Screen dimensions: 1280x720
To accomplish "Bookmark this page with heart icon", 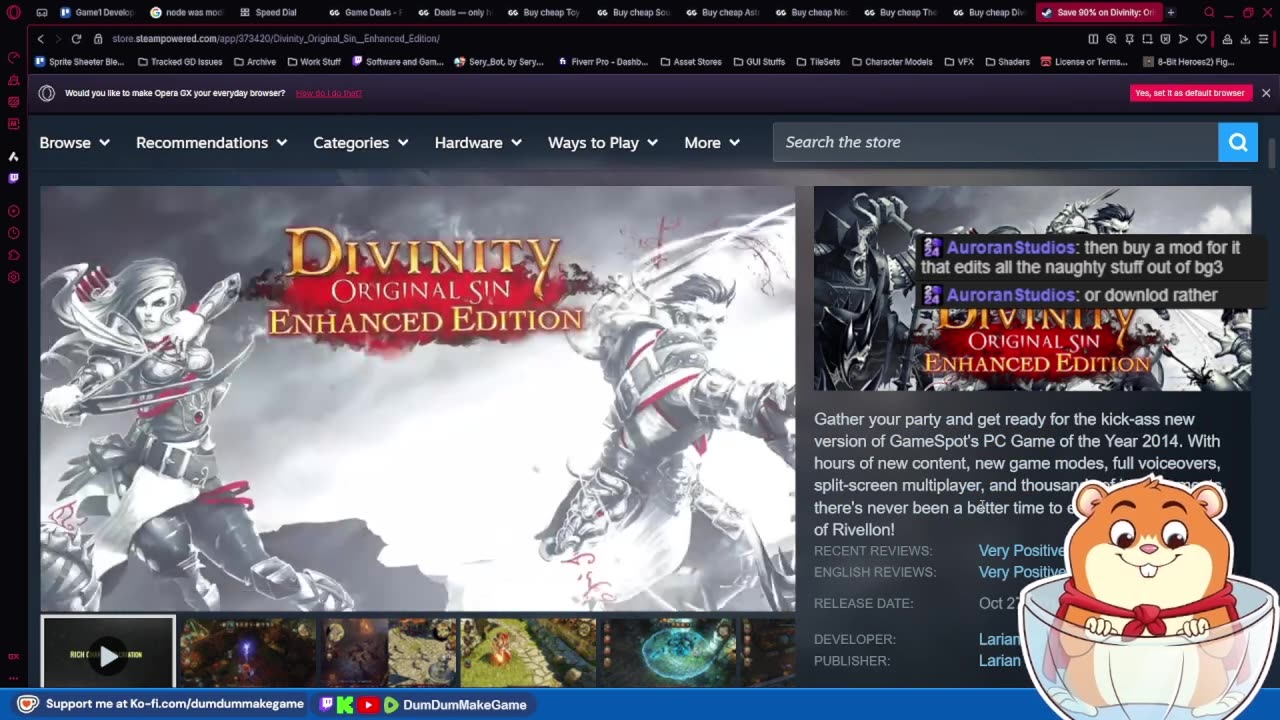I will coord(1201,39).
